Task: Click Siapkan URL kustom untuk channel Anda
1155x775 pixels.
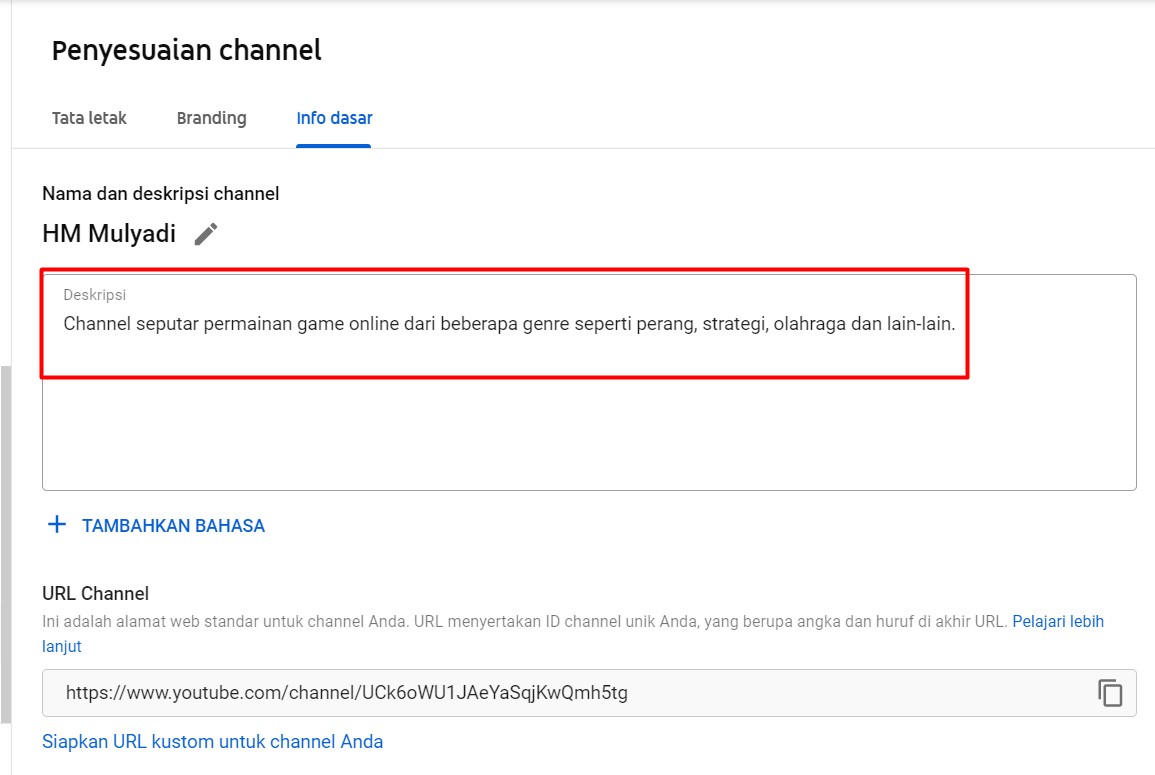Action: [212, 741]
